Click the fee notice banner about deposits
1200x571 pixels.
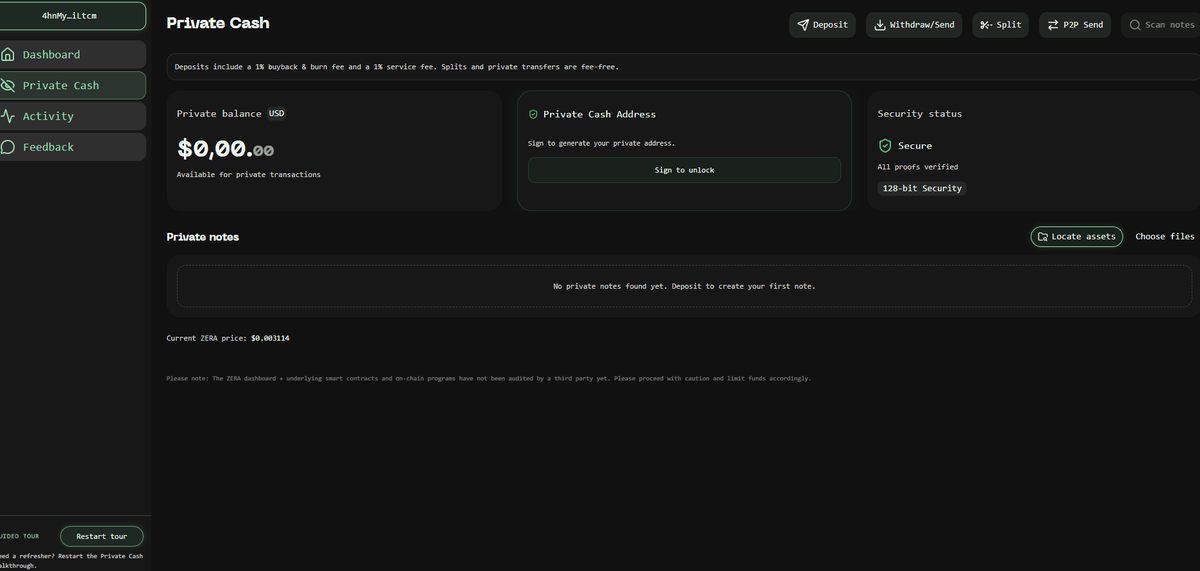point(683,66)
